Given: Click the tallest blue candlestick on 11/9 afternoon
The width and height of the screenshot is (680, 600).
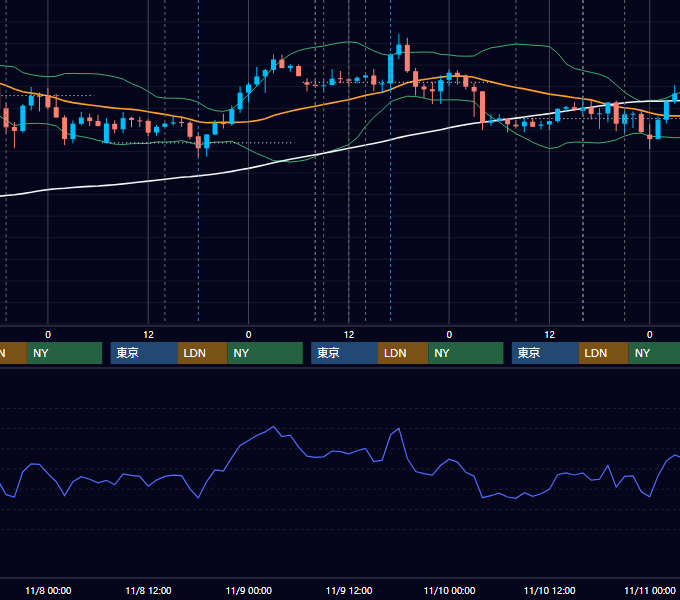Looking at the screenshot, I should pyautogui.click(x=391, y=68).
